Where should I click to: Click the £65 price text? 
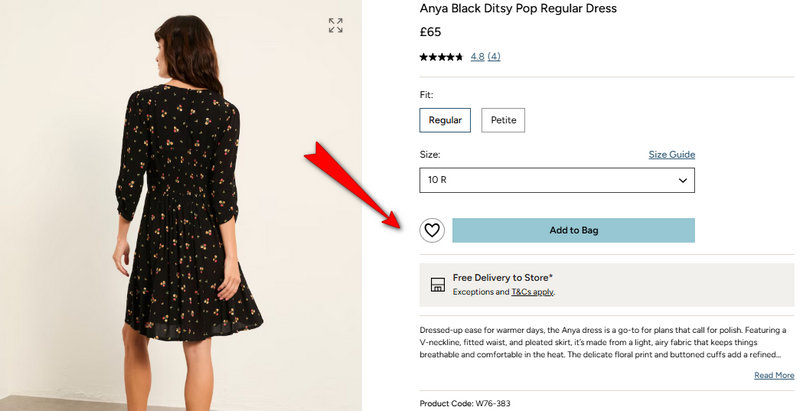pyautogui.click(x=431, y=32)
